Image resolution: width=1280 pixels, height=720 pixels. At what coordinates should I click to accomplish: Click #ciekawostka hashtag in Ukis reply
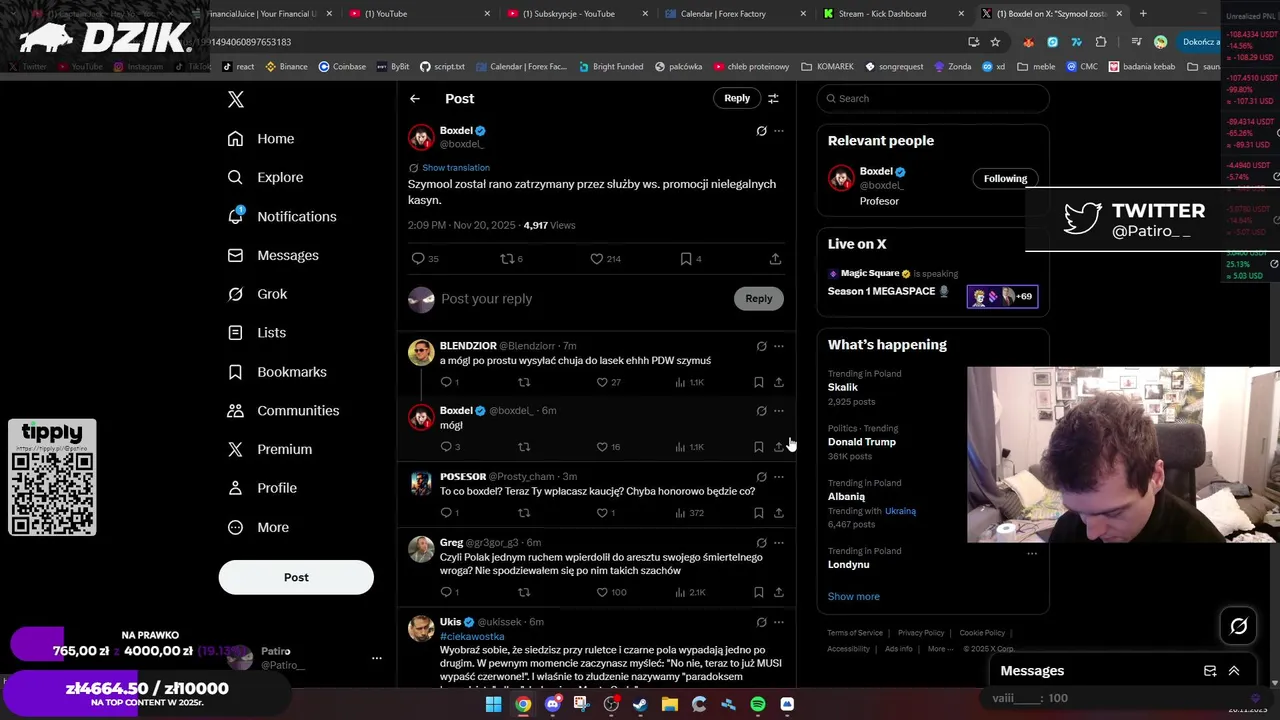(472, 637)
